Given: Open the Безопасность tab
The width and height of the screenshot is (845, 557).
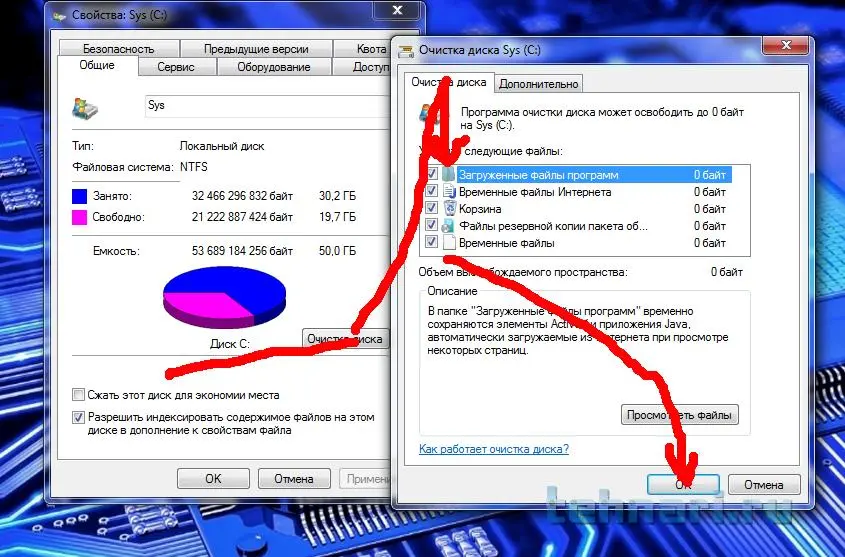Looking at the screenshot, I should click(119, 48).
